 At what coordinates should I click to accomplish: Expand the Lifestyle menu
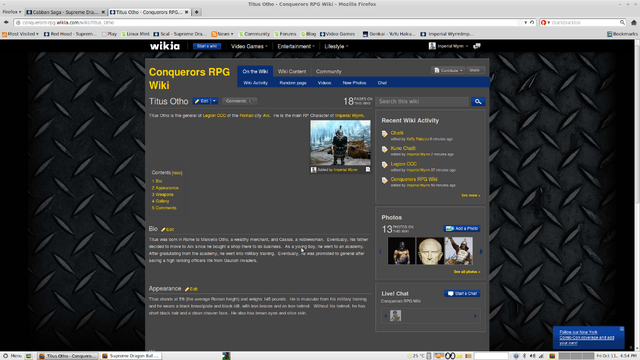click(336, 47)
